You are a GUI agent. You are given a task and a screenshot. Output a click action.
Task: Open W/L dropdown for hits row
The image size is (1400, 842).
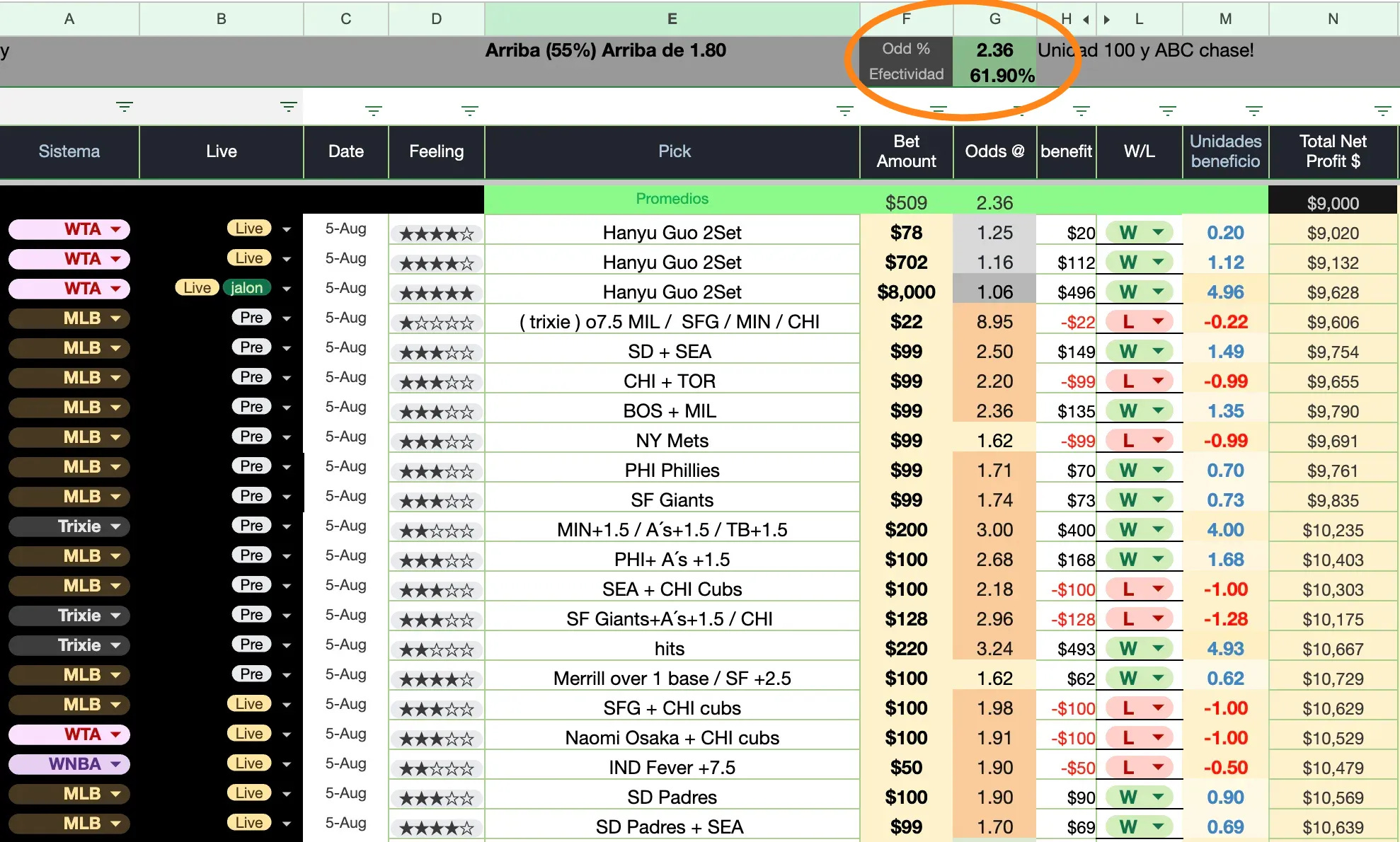pos(1158,648)
